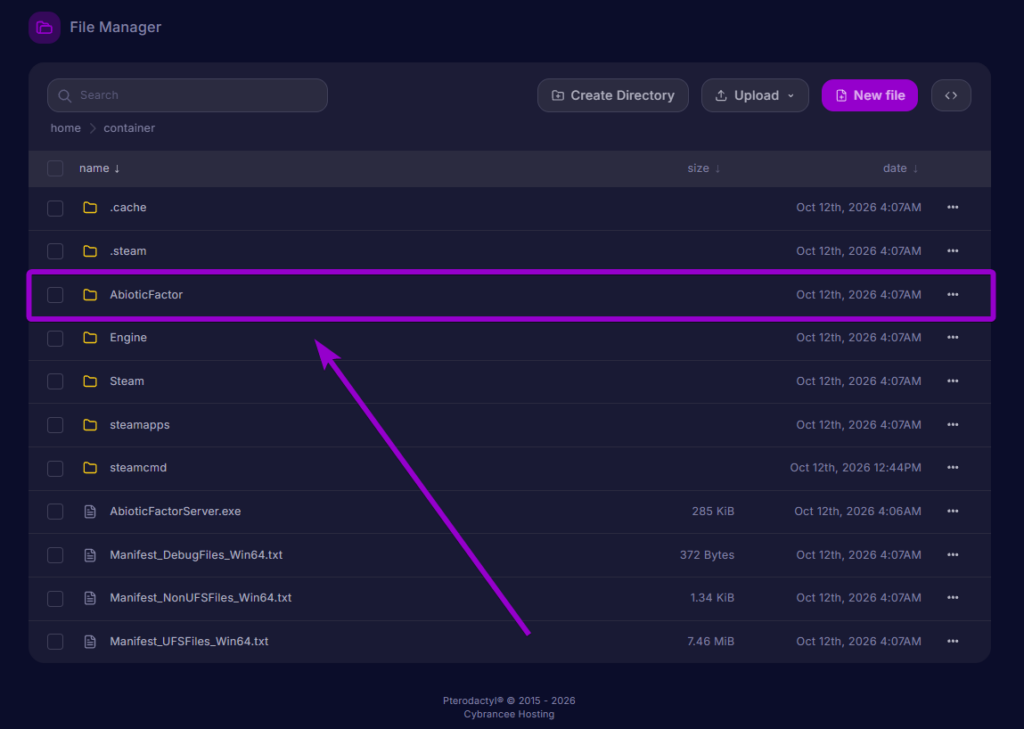Sort the file list by size
Screen dimensions: 1024x729
click(703, 169)
